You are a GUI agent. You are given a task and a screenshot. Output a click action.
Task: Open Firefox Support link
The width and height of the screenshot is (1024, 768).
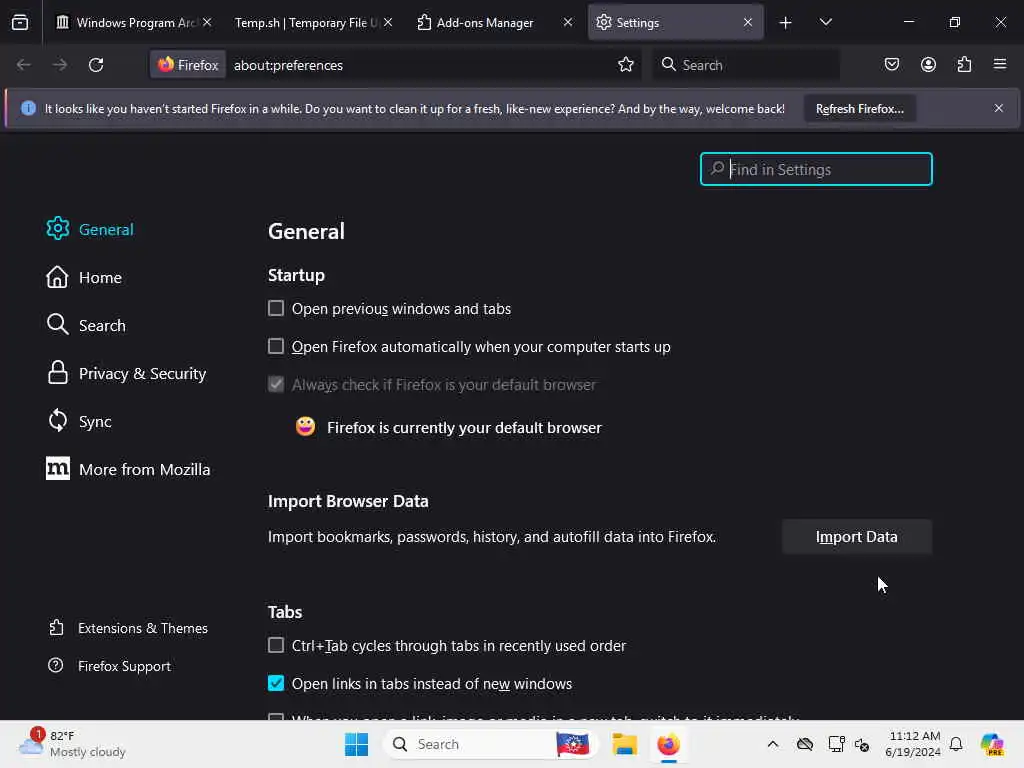(x=110, y=666)
